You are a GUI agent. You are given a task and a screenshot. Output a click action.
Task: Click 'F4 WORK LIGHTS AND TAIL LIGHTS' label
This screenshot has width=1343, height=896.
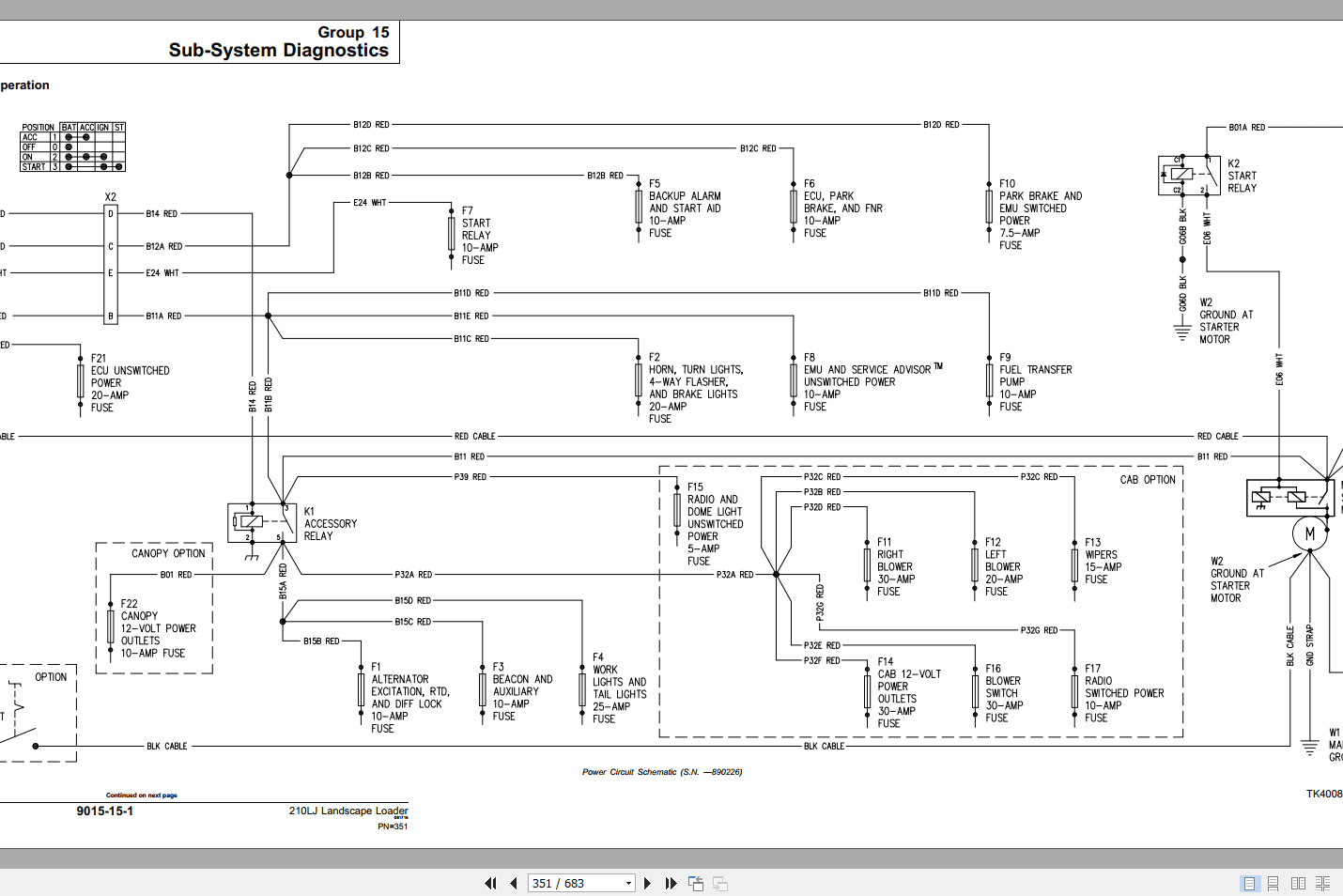click(619, 688)
